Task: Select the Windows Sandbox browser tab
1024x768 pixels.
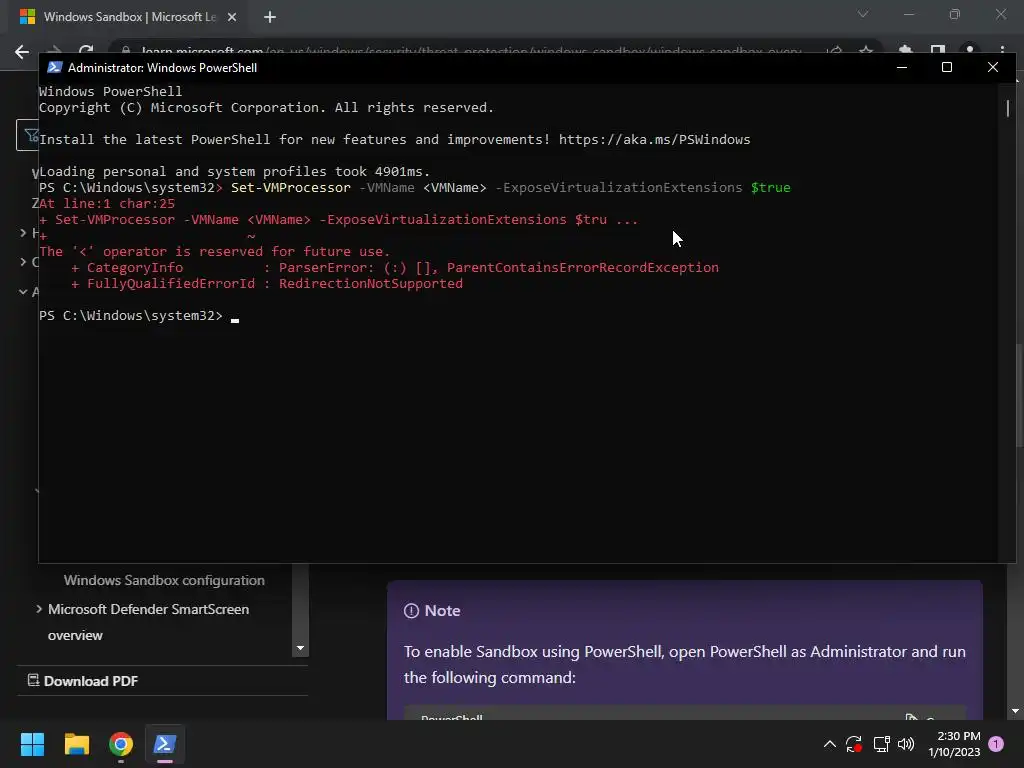Action: click(129, 17)
